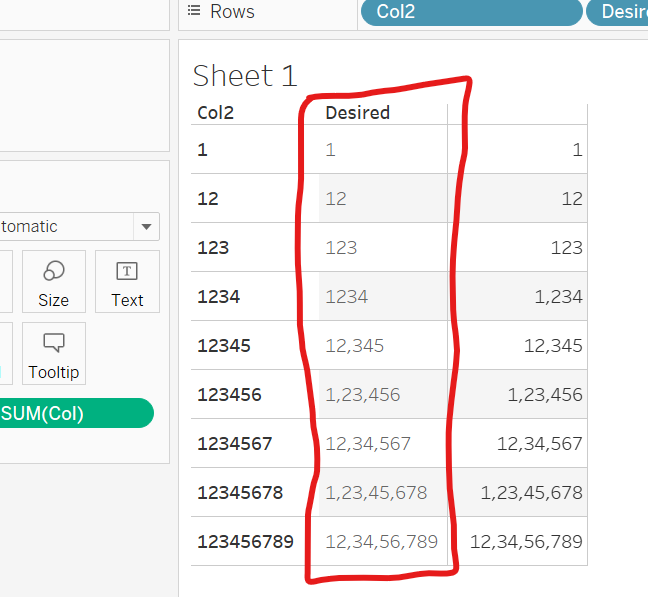Click the Desired column header
This screenshot has height=597, width=648.
coord(357,113)
